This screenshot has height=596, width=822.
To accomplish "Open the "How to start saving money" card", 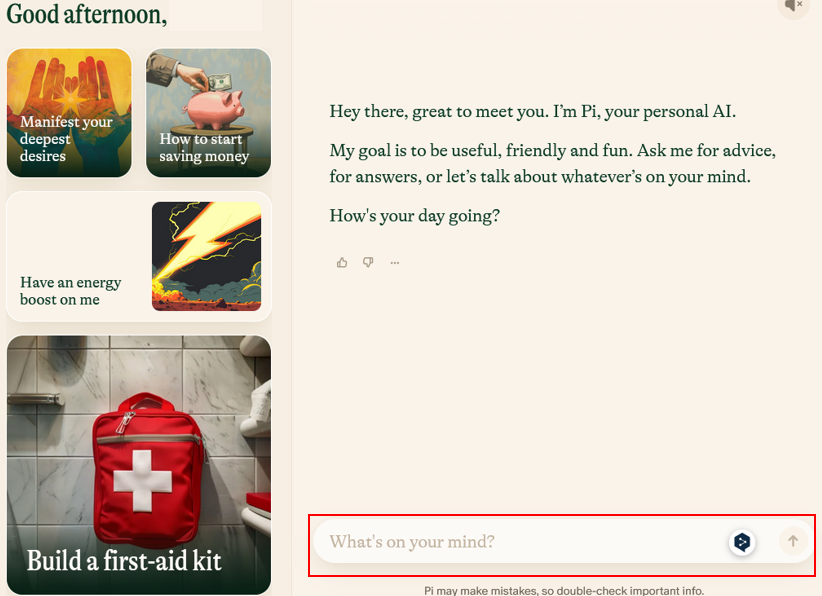I will pyautogui.click(x=209, y=113).
